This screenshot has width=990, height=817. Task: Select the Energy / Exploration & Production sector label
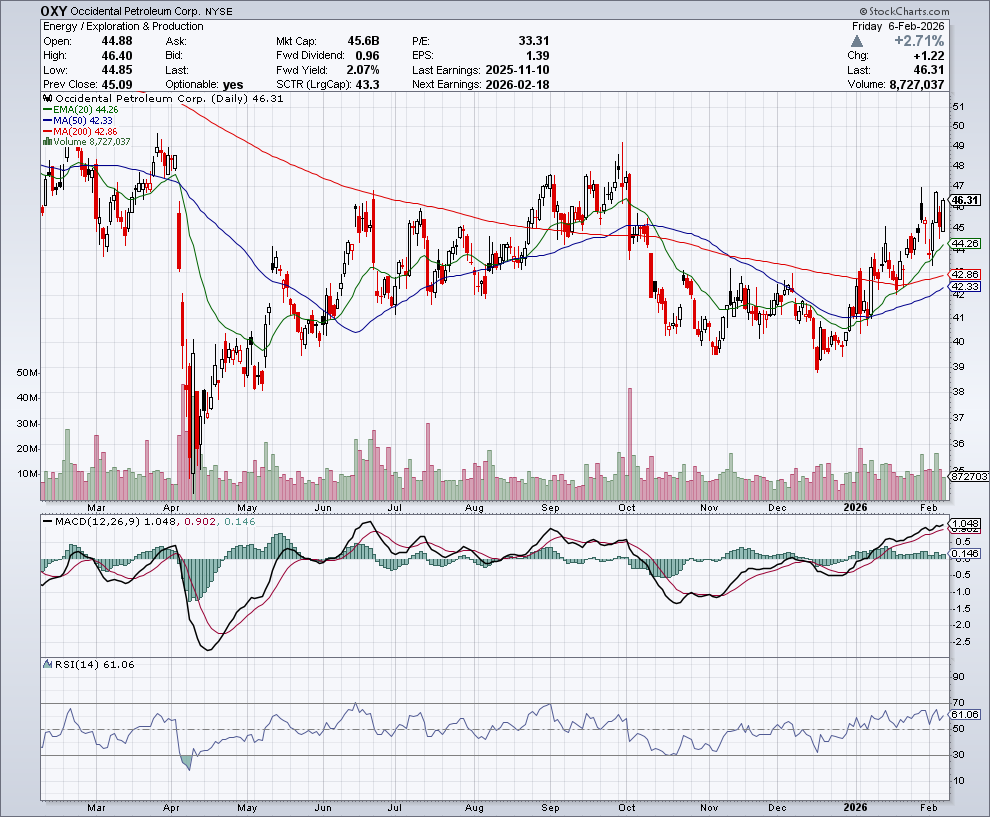coord(123,27)
